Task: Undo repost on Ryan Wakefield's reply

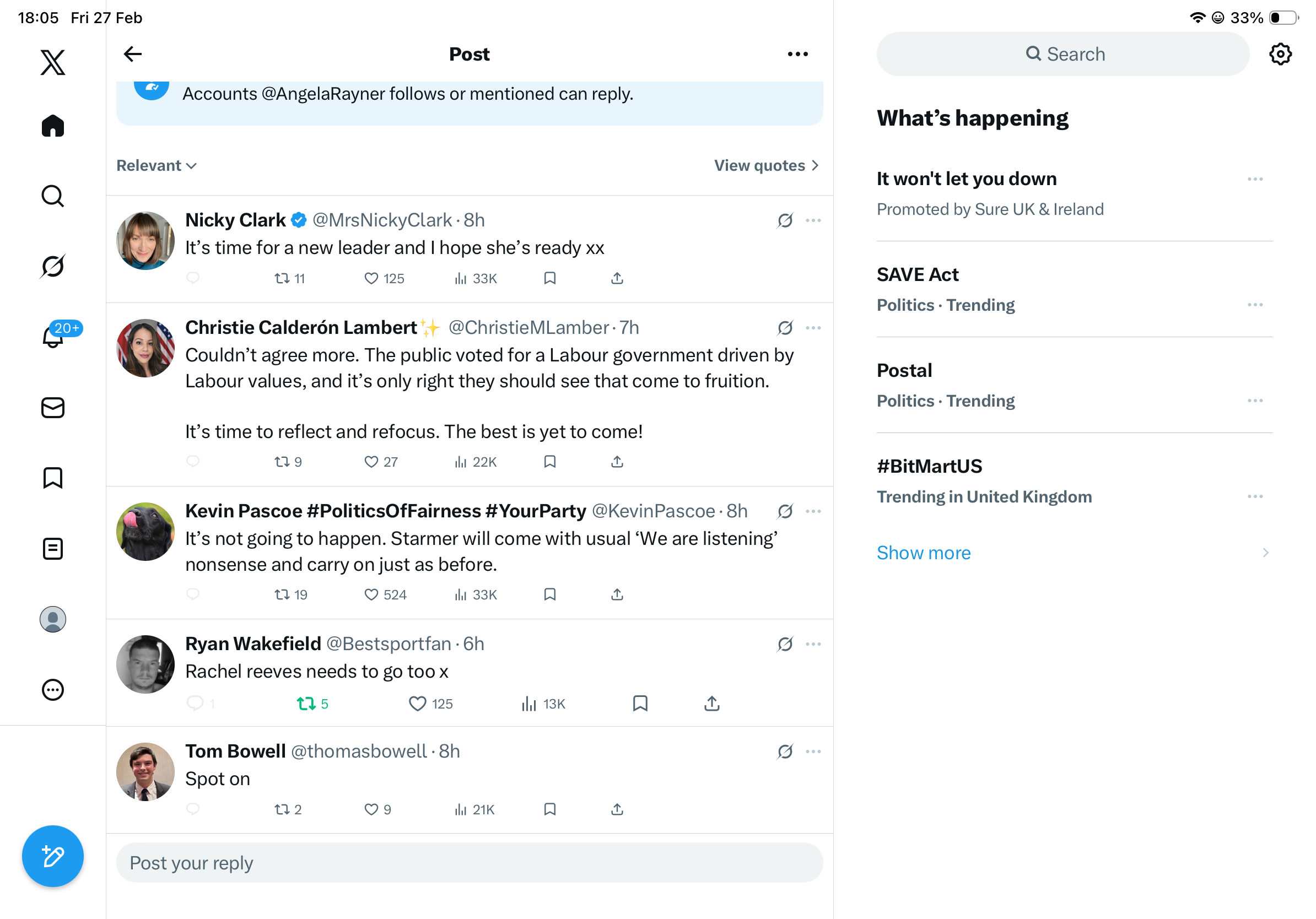Action: [306, 704]
